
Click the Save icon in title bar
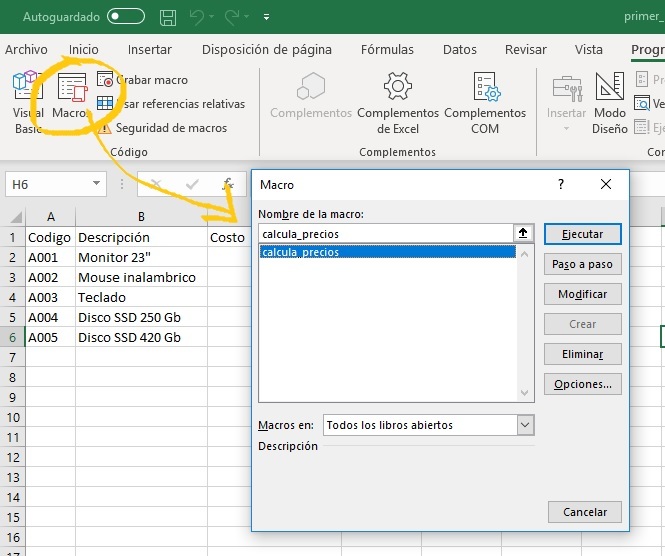[168, 17]
